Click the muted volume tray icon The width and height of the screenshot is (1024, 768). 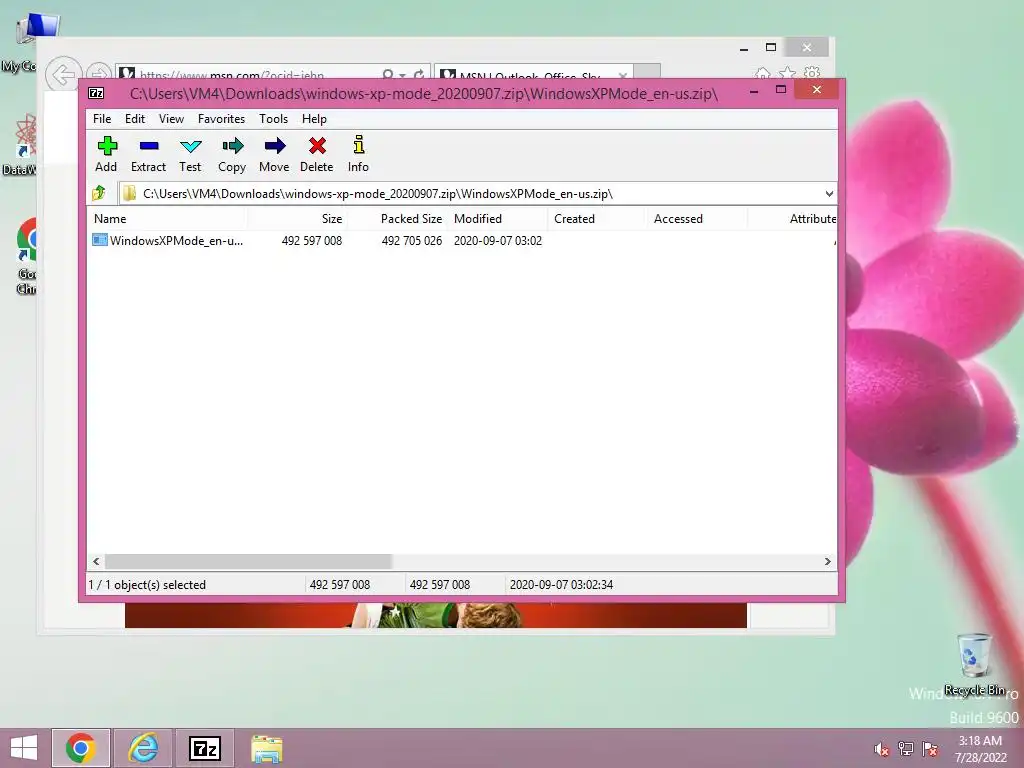click(881, 749)
